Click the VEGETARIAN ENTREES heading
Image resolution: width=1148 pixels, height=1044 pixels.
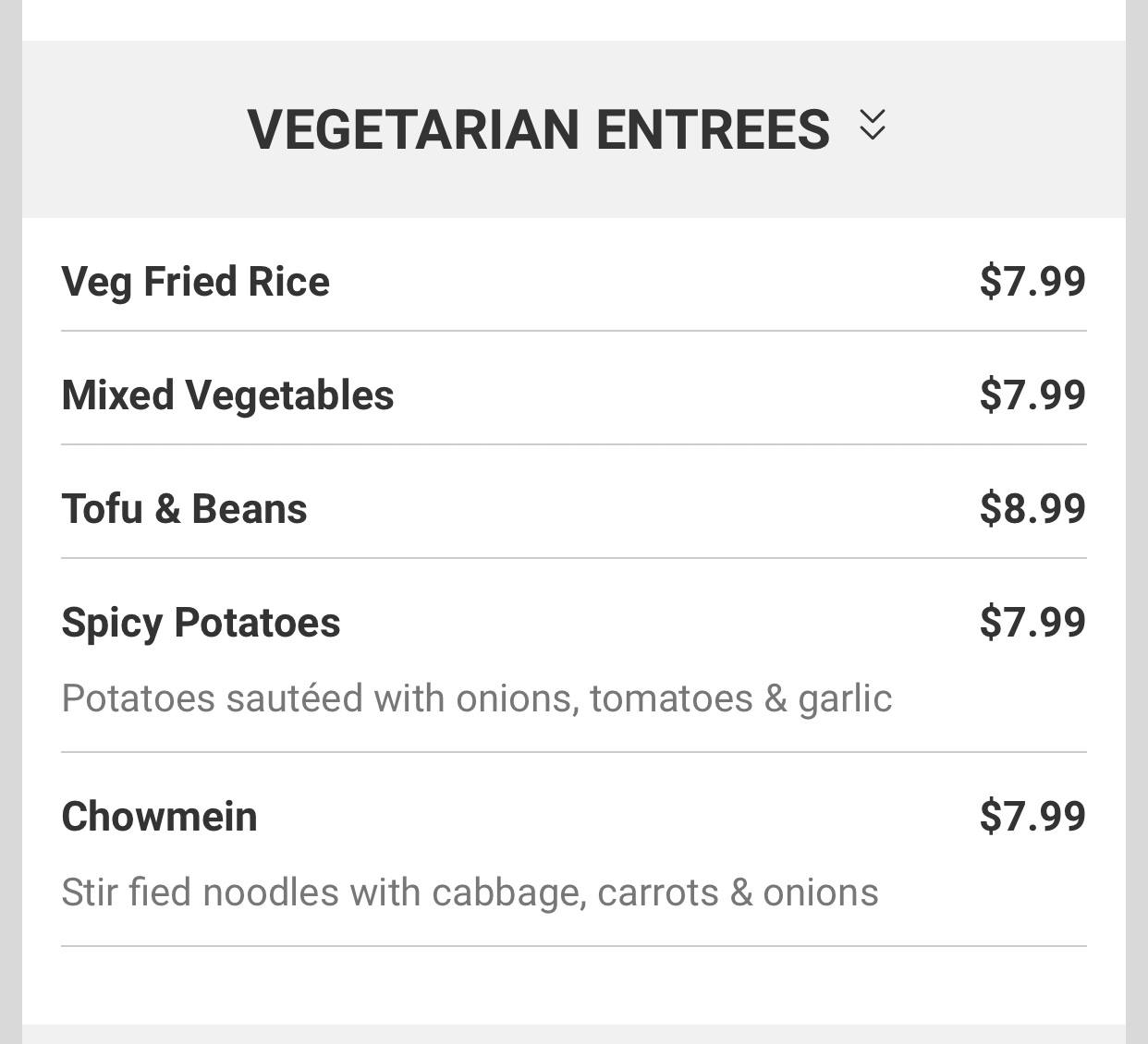point(538,128)
